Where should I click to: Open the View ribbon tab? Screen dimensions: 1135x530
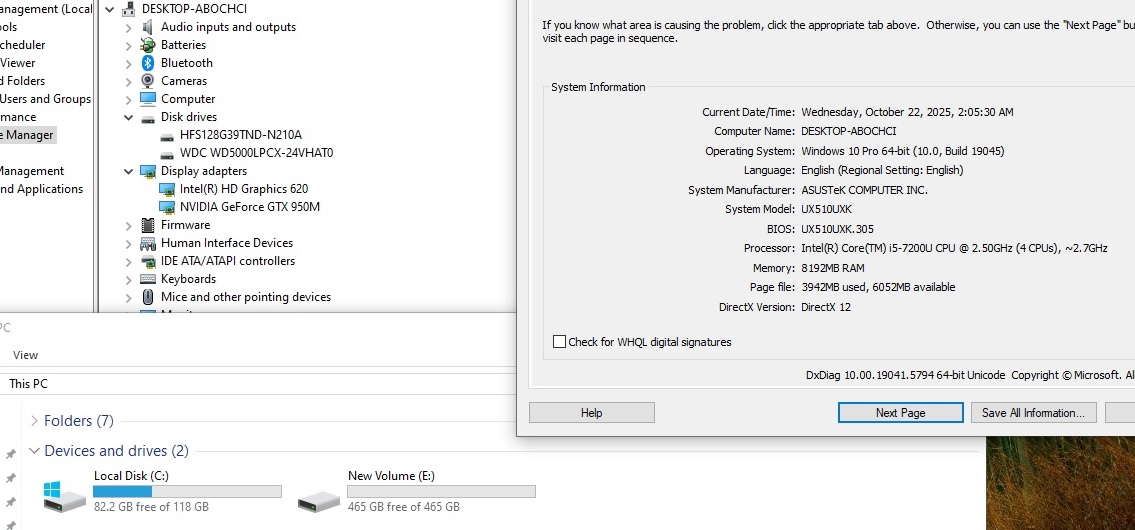tap(26, 355)
